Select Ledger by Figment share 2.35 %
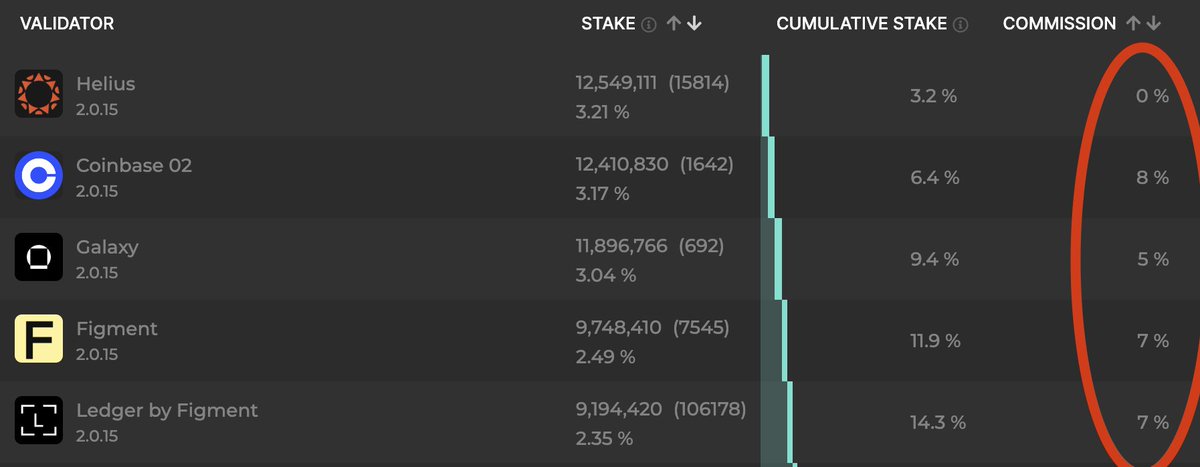1200x467 pixels. click(604, 438)
